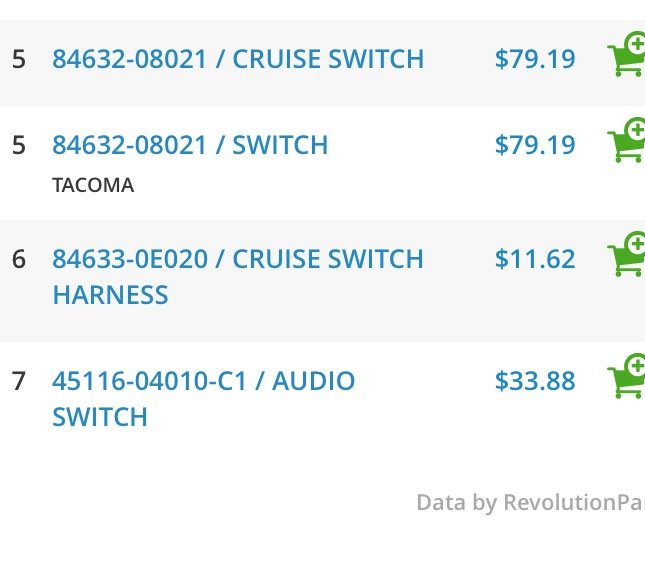Add CRUISE SWITCH HARNESS to cart
The height and width of the screenshot is (587, 645).
[626, 254]
